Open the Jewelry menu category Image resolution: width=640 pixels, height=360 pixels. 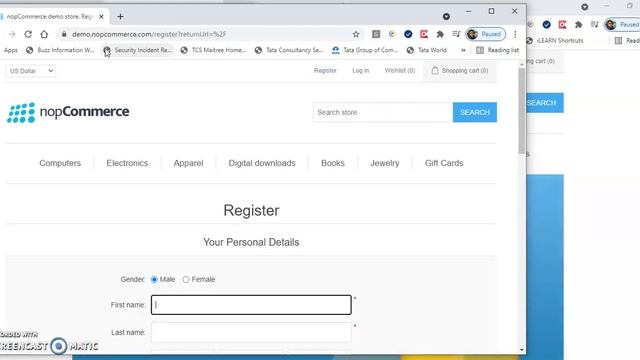384,163
